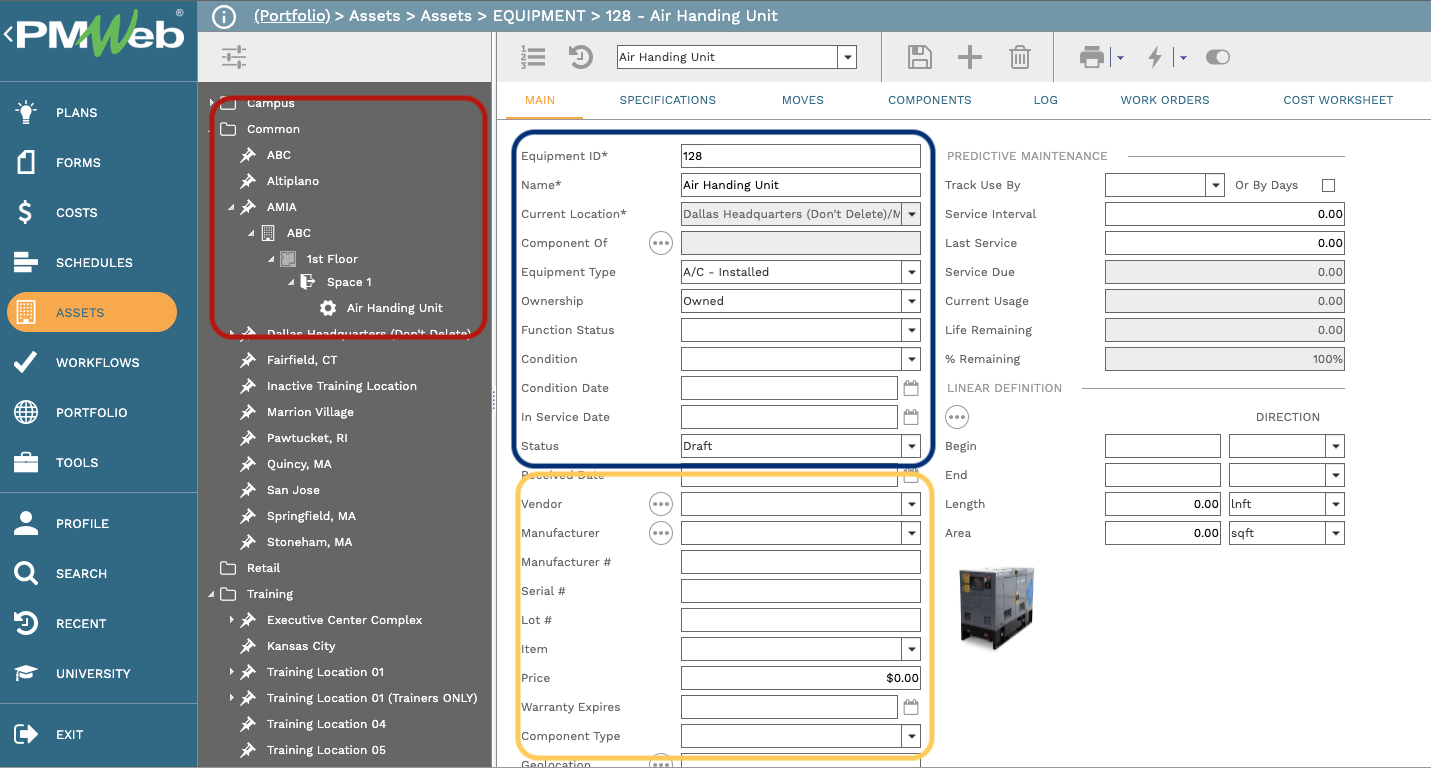The height and width of the screenshot is (768, 1431).
Task: Open the record history icon in toolbar
Action: [x=581, y=57]
